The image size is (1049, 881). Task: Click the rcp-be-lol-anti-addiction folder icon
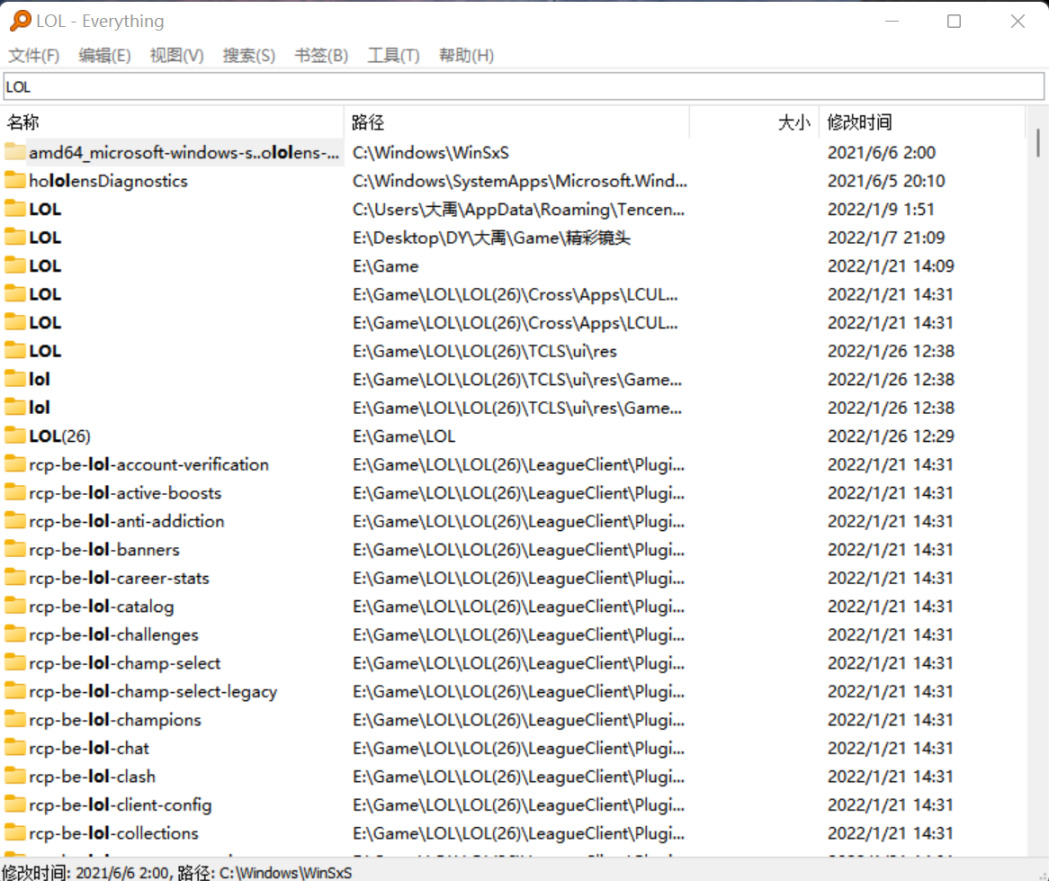click(15, 520)
